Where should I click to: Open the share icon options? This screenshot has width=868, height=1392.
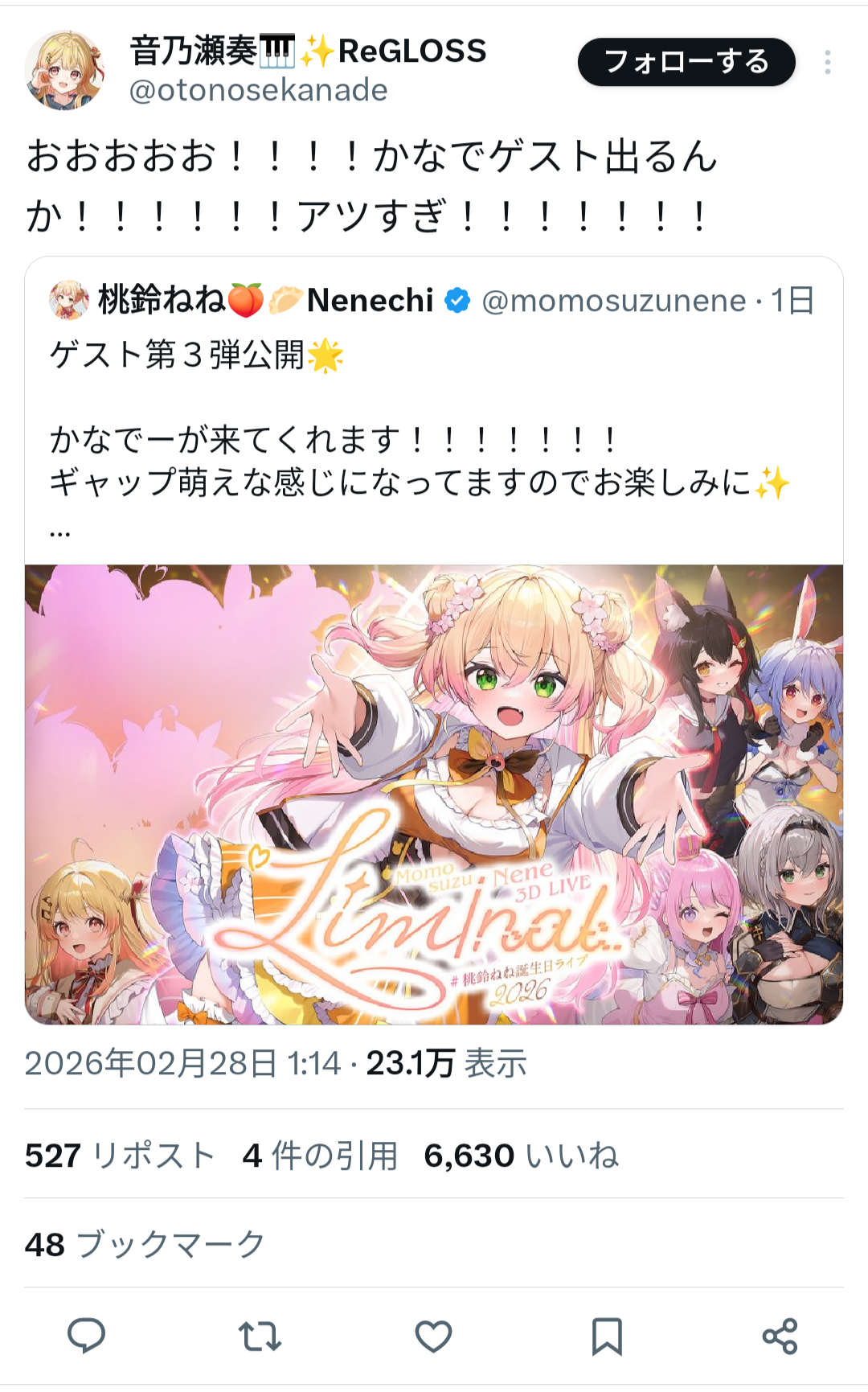point(780,1337)
